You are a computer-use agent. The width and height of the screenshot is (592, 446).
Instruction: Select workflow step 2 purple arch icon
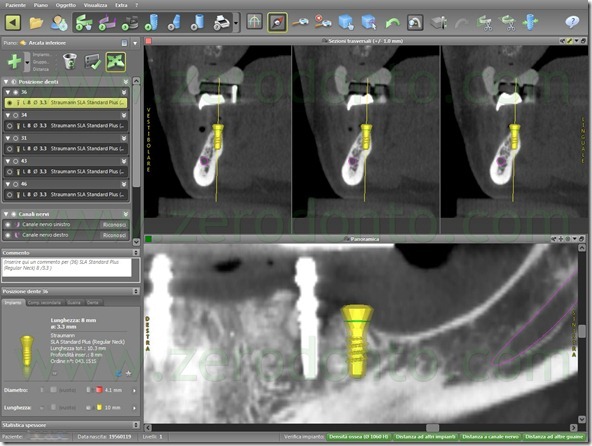pyautogui.click(x=108, y=23)
